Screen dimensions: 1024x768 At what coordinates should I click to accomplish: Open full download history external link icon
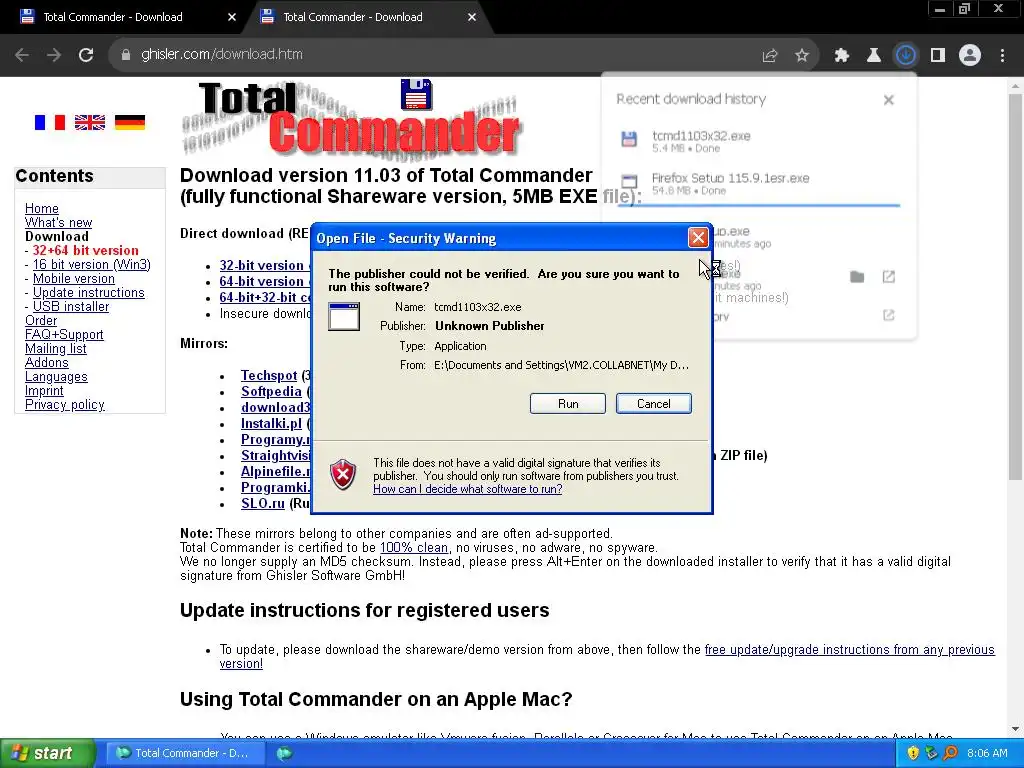click(x=889, y=315)
